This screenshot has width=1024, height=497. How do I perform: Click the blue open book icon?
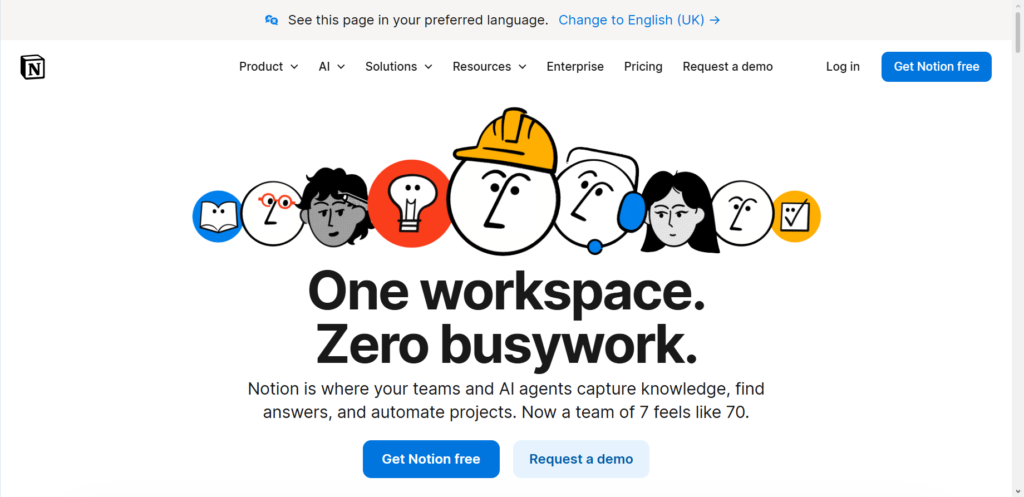[217, 216]
